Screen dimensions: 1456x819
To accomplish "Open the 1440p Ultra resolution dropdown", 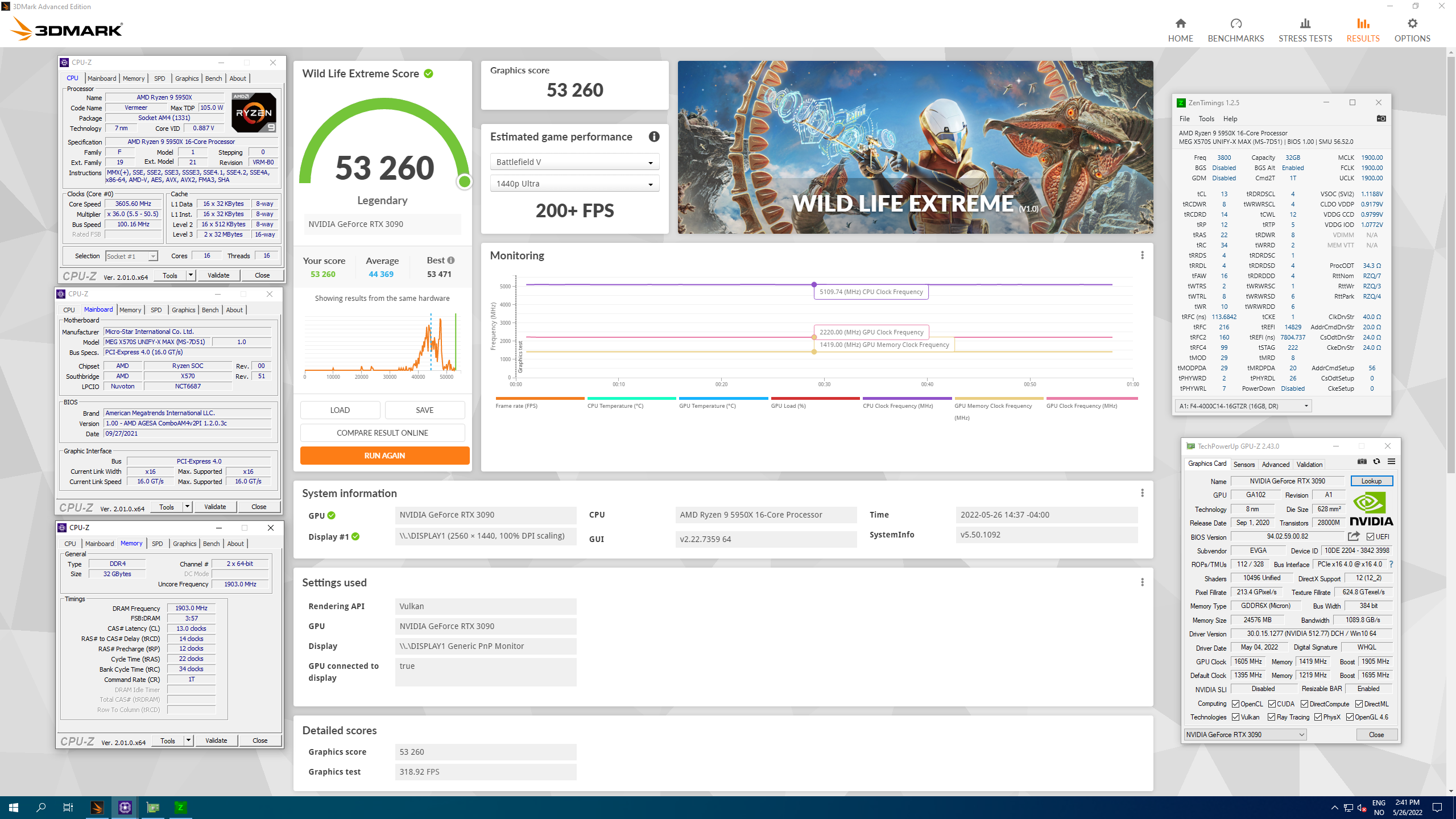I will pos(574,184).
